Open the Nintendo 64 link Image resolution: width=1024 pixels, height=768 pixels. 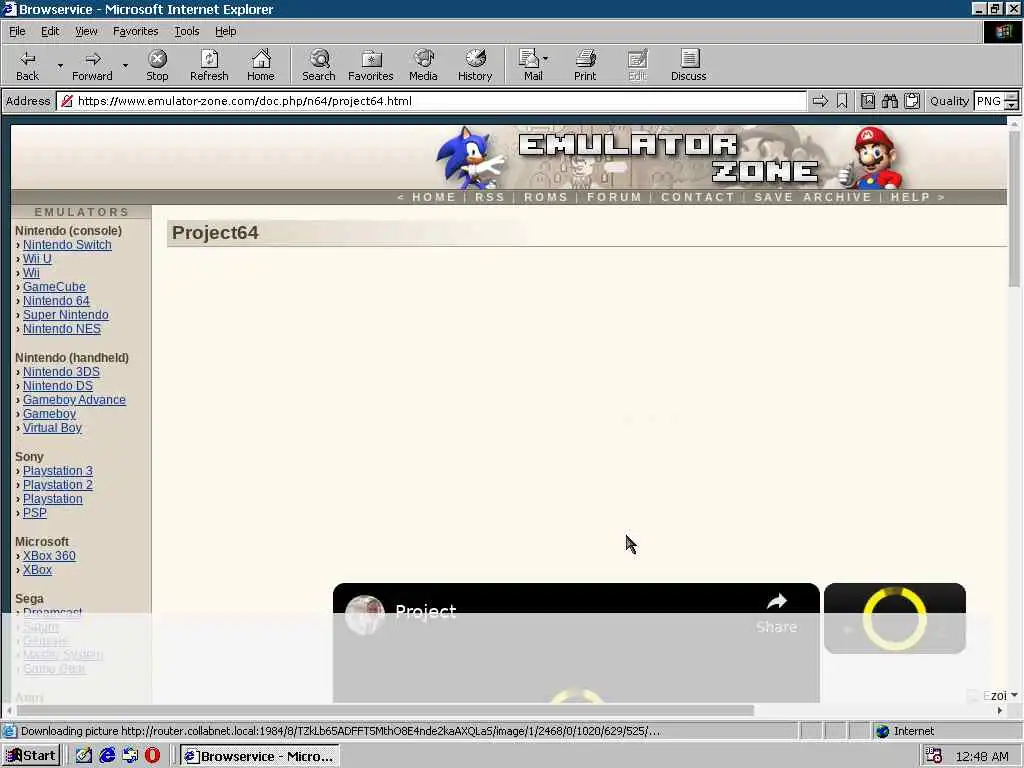point(56,301)
